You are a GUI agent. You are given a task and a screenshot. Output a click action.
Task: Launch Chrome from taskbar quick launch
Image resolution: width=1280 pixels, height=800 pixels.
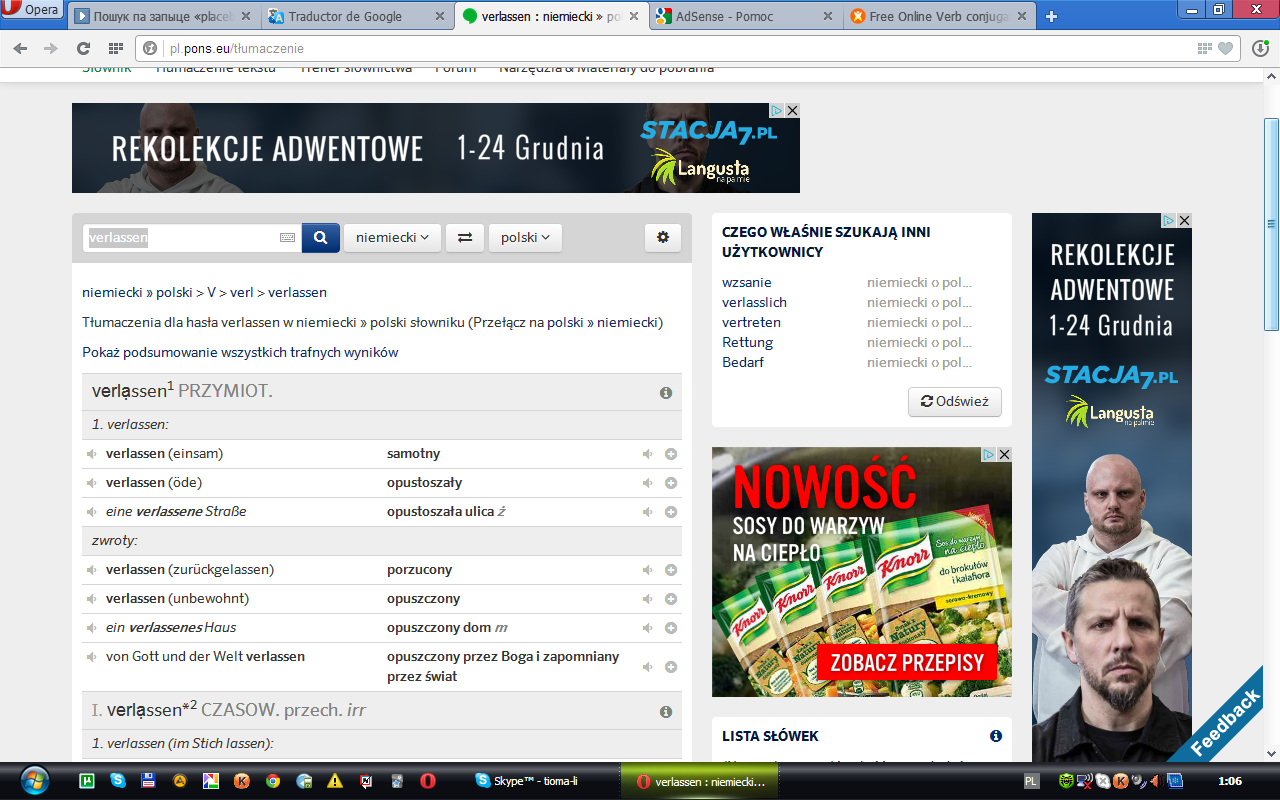click(272, 781)
